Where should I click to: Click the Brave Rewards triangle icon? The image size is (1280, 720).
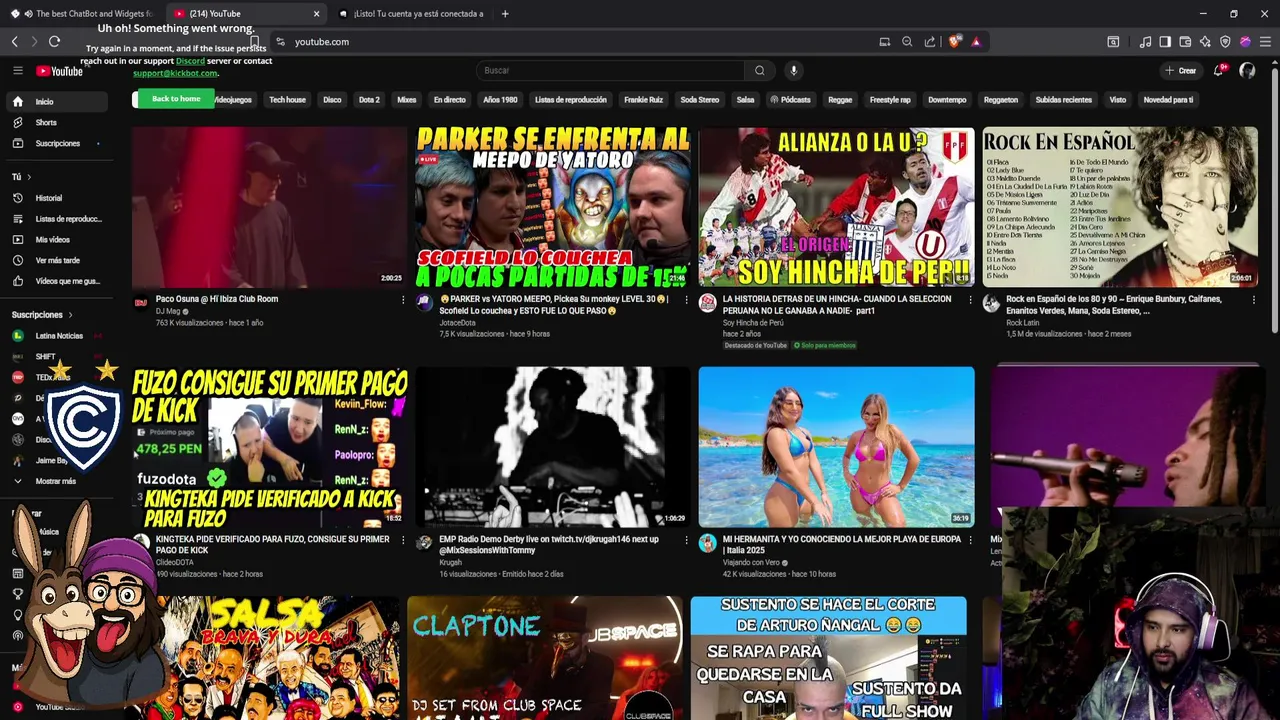[x=976, y=42]
